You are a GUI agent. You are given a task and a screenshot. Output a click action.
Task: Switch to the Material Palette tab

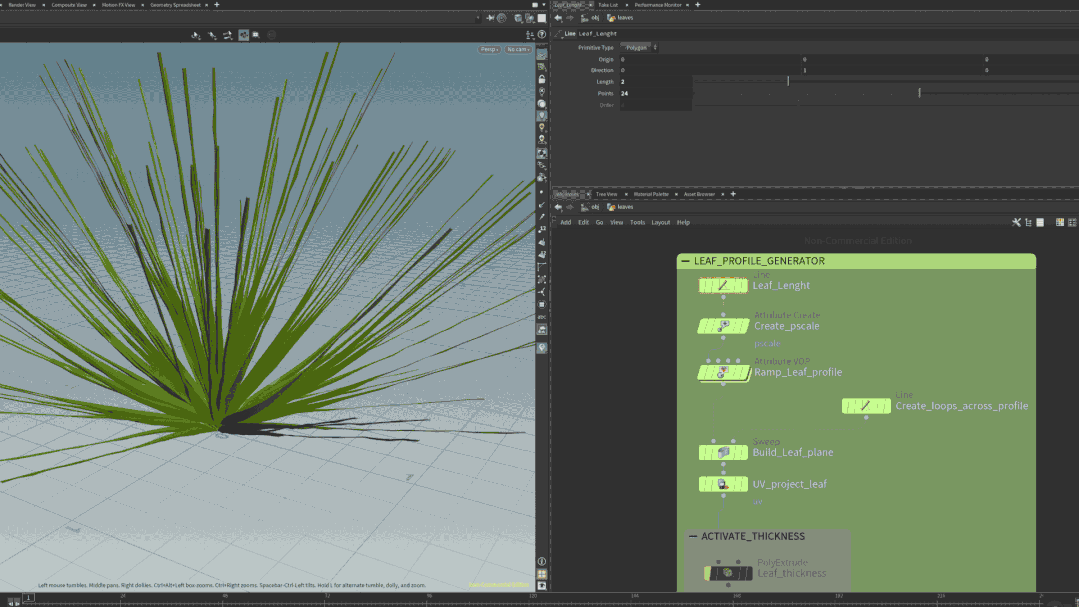(x=651, y=193)
